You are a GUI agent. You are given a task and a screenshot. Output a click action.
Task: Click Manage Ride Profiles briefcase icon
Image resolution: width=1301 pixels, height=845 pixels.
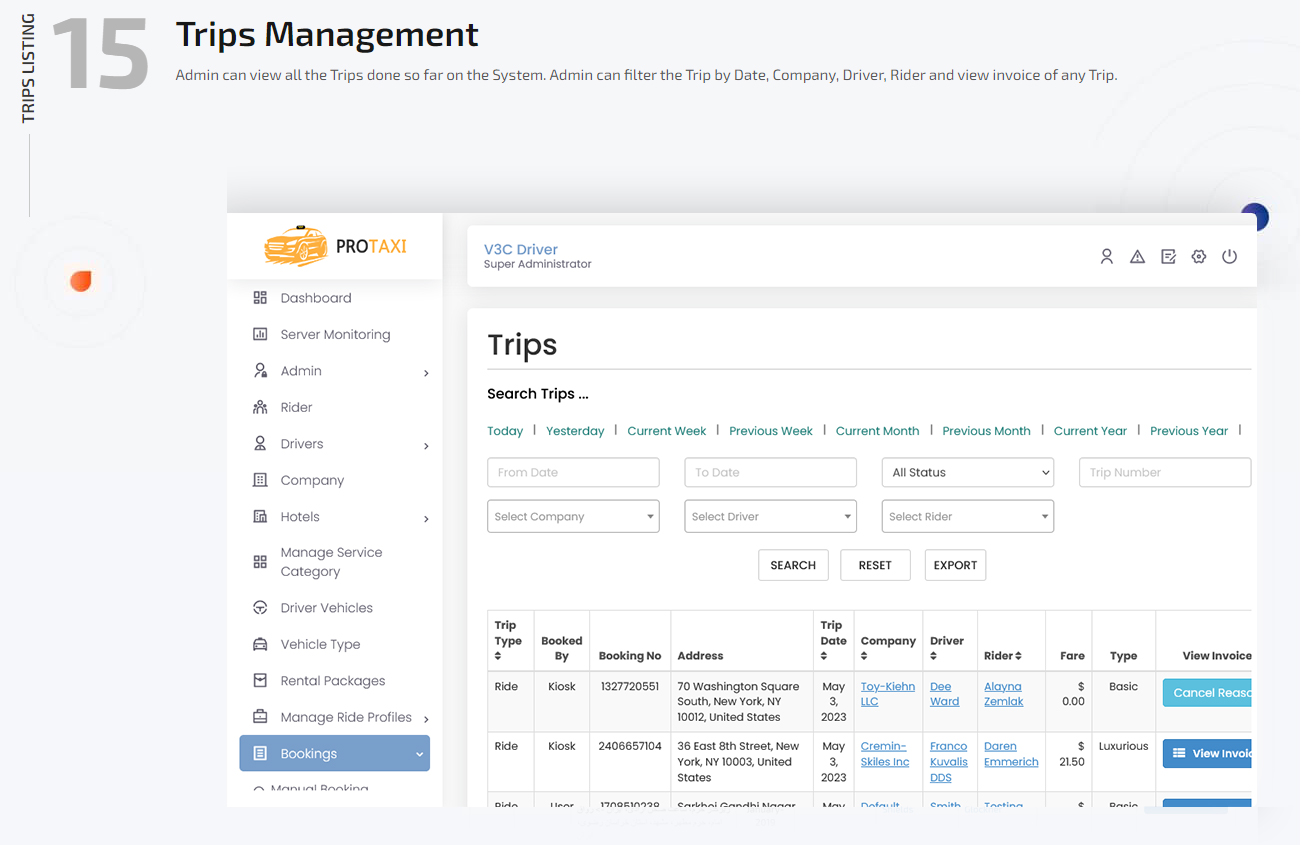tap(260, 717)
